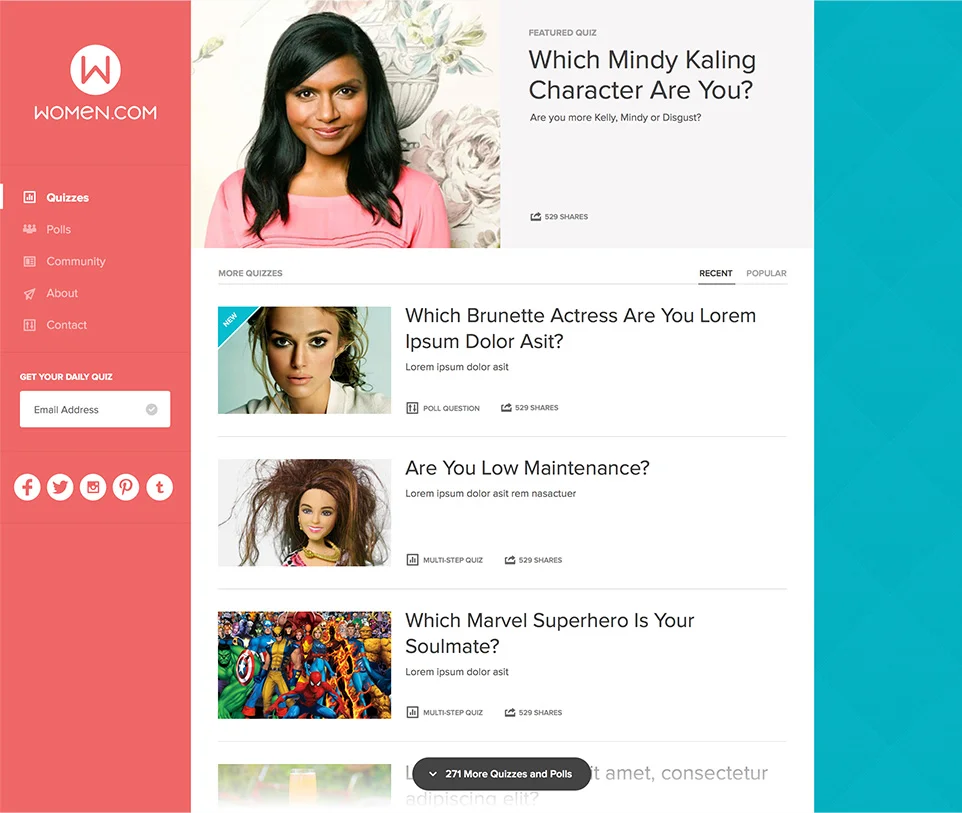Viewport: 962px width, 813px height.
Task: Open the Twitter social icon
Action: 60,487
